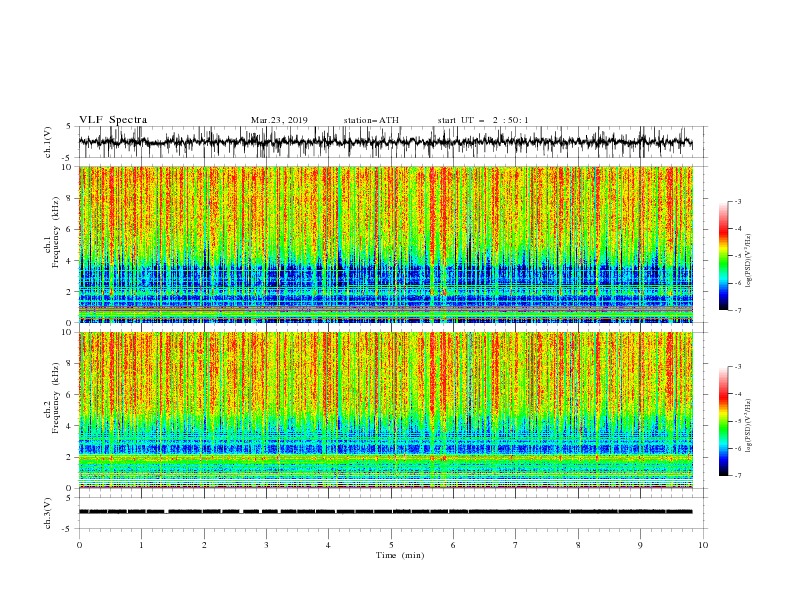
Task: Click the "9" tick on the time axis
Action: [640, 545]
